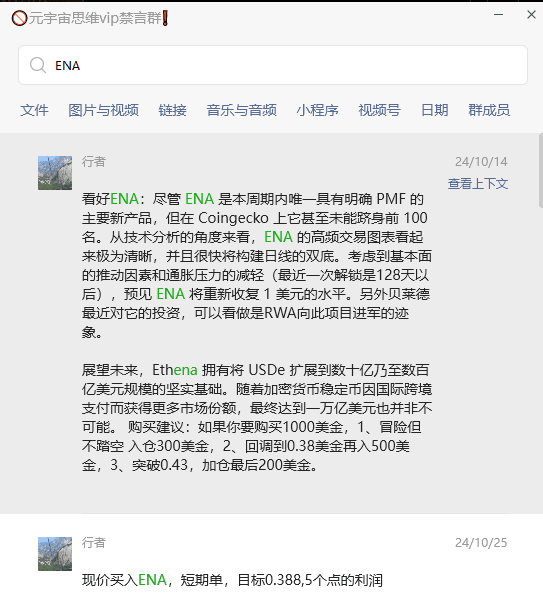Viewport: 543px width, 598px height.
Task: Click message text starting with 看好ENA
Action: click(x=257, y=265)
